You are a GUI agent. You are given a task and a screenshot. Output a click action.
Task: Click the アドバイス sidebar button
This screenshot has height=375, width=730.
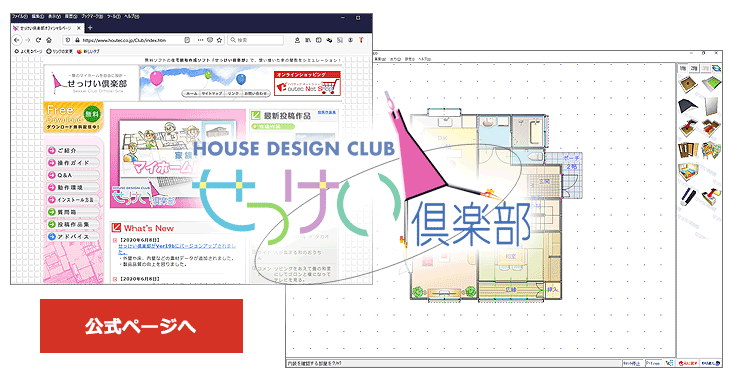click(74, 237)
